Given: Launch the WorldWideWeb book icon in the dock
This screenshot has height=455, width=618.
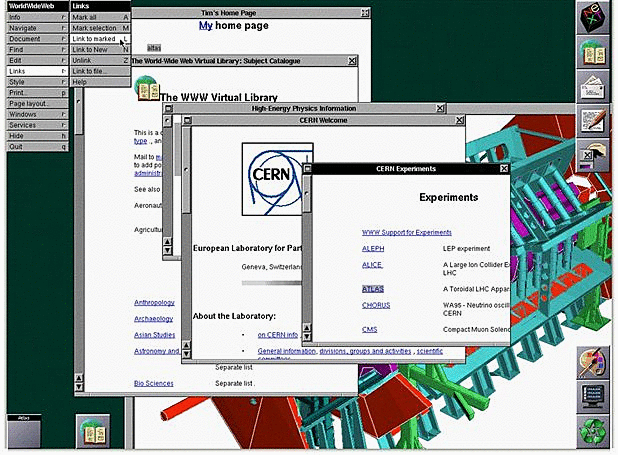Looking at the screenshot, I should click(x=593, y=53).
